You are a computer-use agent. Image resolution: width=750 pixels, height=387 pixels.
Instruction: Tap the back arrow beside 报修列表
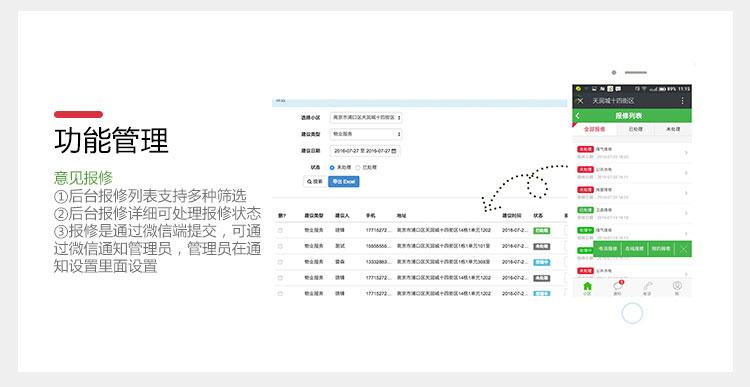point(577,116)
